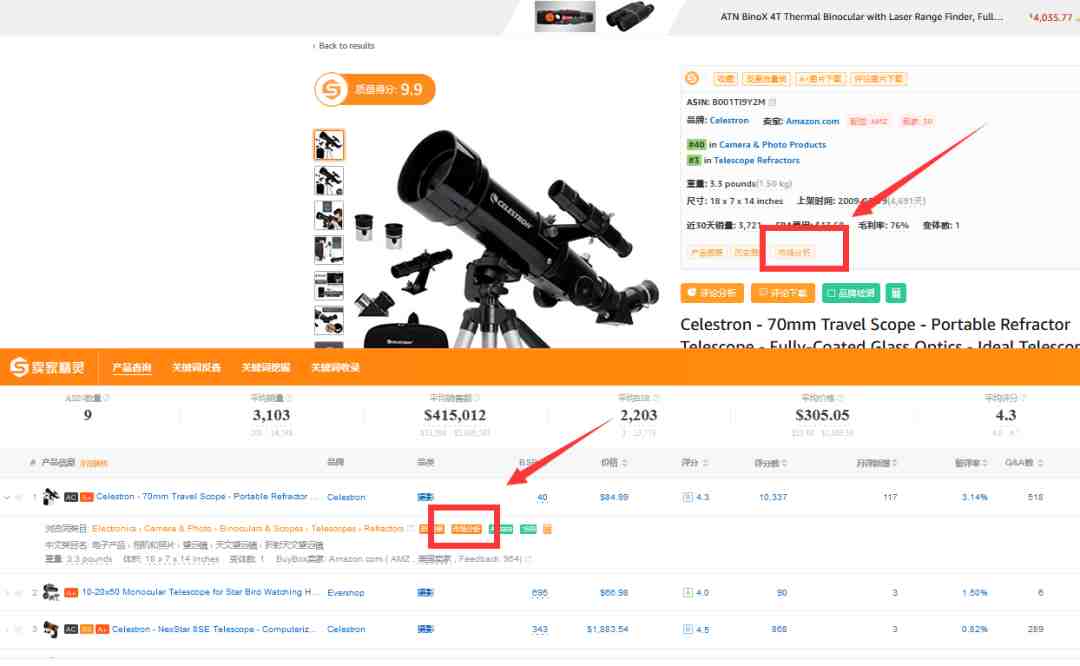Image resolution: width=1080 pixels, height=666 pixels.
Task: Open the Camera & Photo Products ranking link
Action: click(x=772, y=145)
